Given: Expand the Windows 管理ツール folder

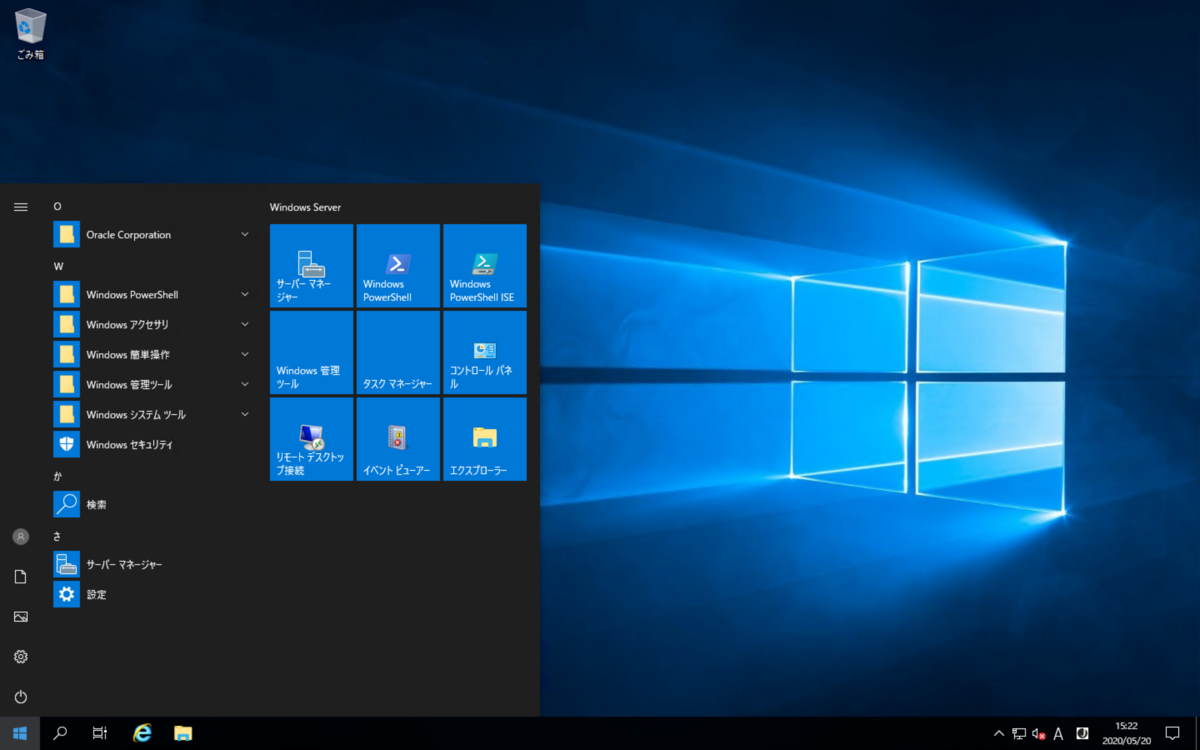Looking at the screenshot, I should [x=153, y=385].
